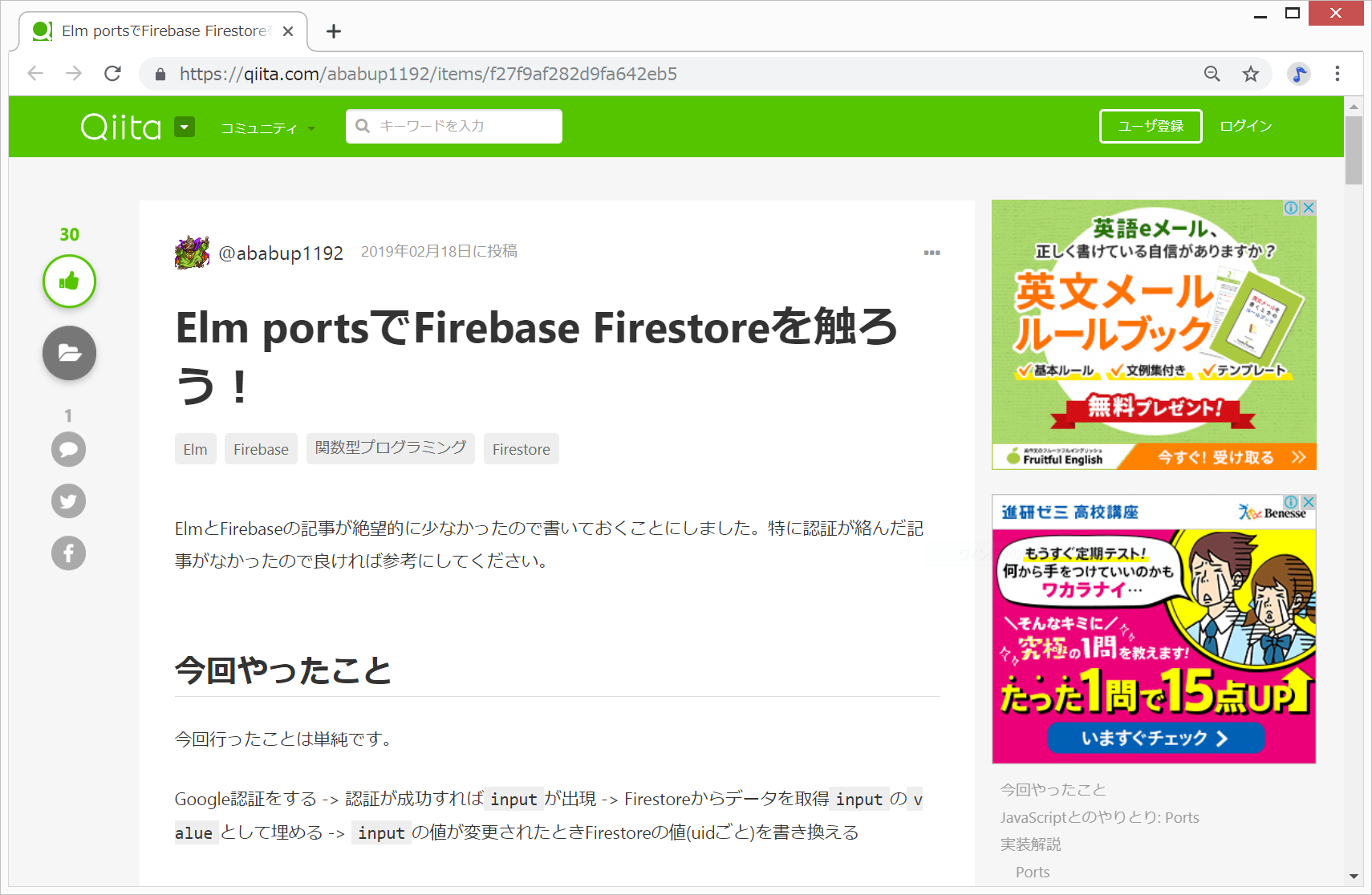Bookmark page with the star icon
1372x895 pixels.
[x=1251, y=74]
